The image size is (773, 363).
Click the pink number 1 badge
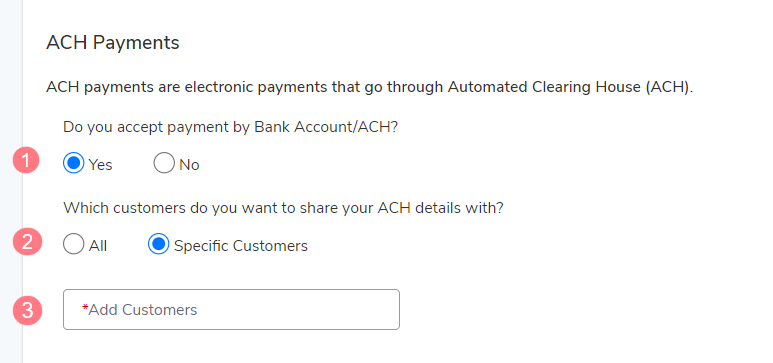(x=26, y=160)
